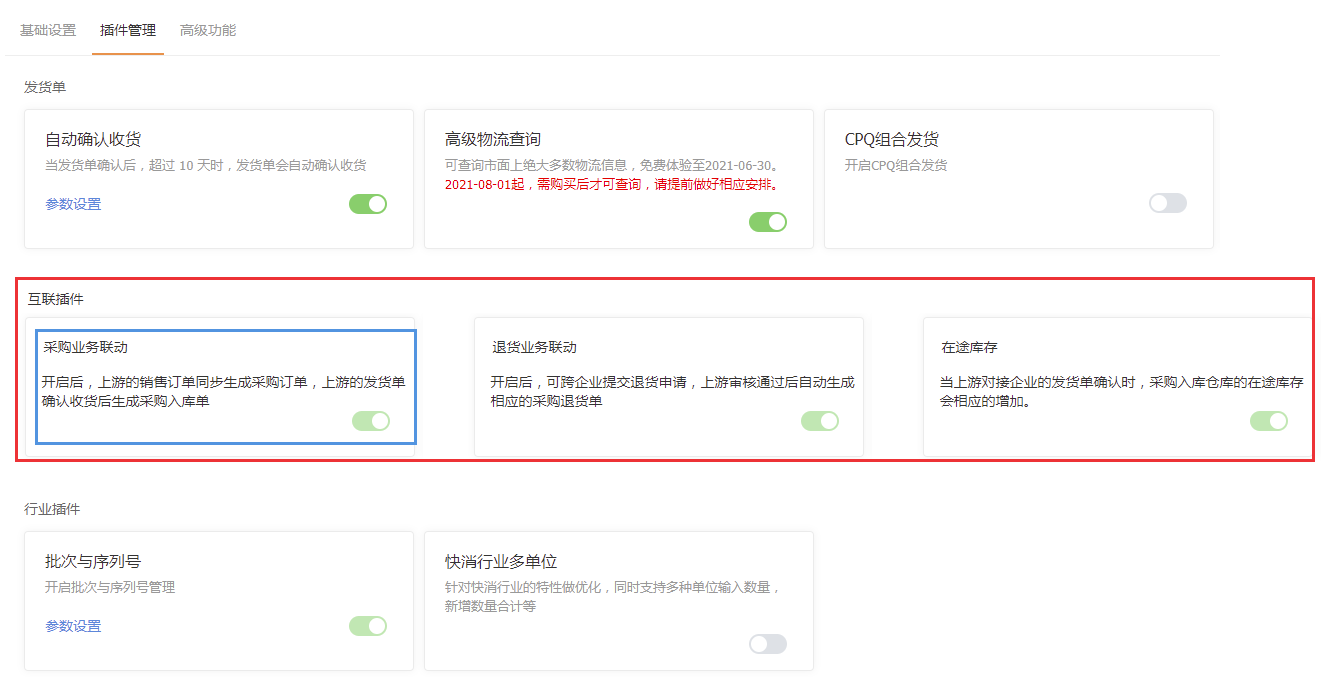Image resolution: width=1332 pixels, height=677 pixels.
Task: Select the 采购业务联动 plugin card
Action: click(x=224, y=385)
